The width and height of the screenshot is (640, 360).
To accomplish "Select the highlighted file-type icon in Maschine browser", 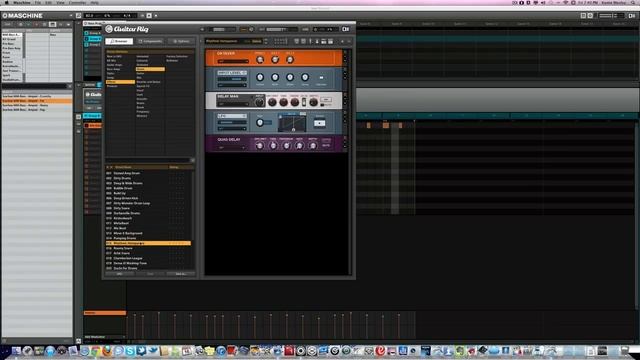I will [52, 24].
